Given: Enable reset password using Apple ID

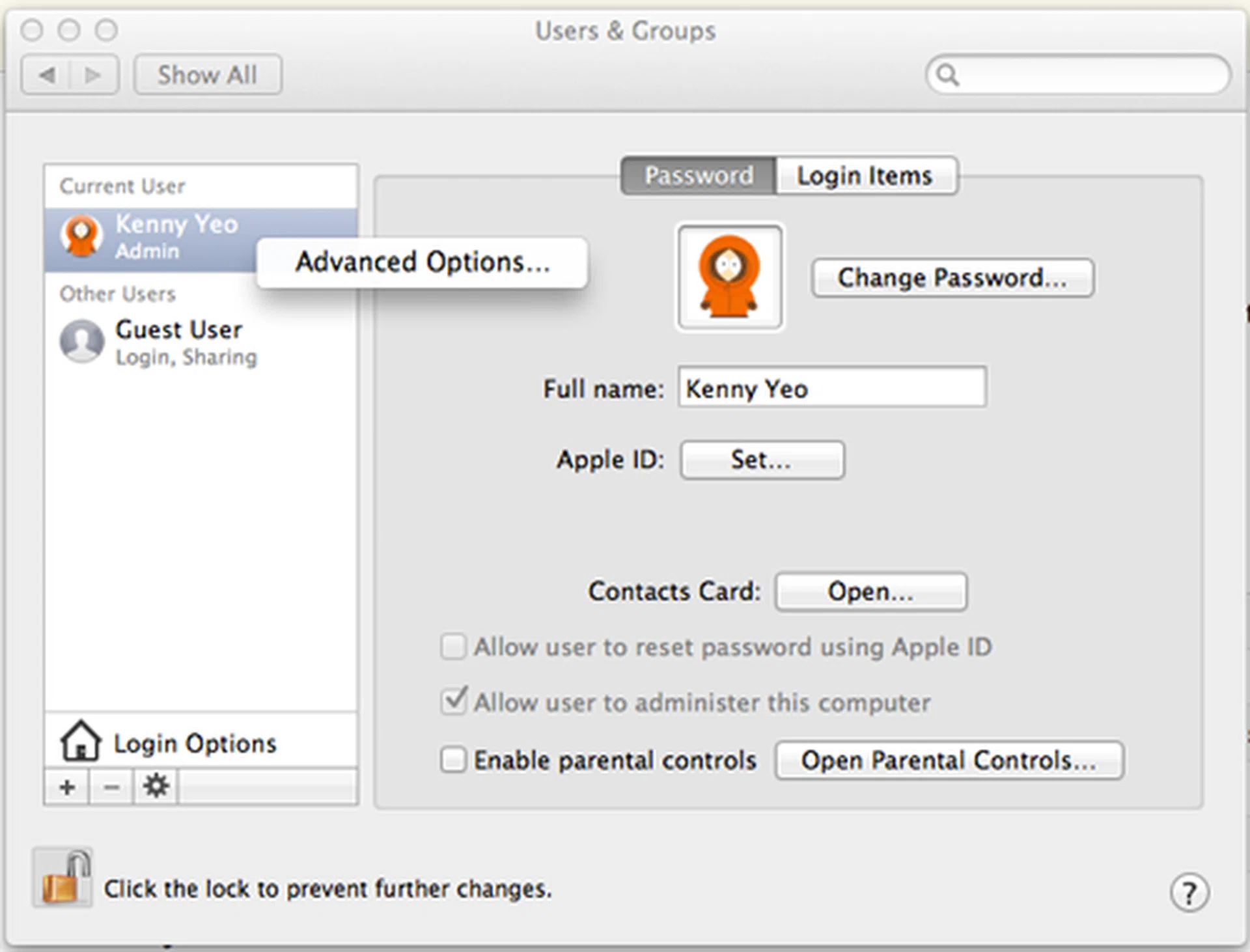Looking at the screenshot, I should point(453,647).
